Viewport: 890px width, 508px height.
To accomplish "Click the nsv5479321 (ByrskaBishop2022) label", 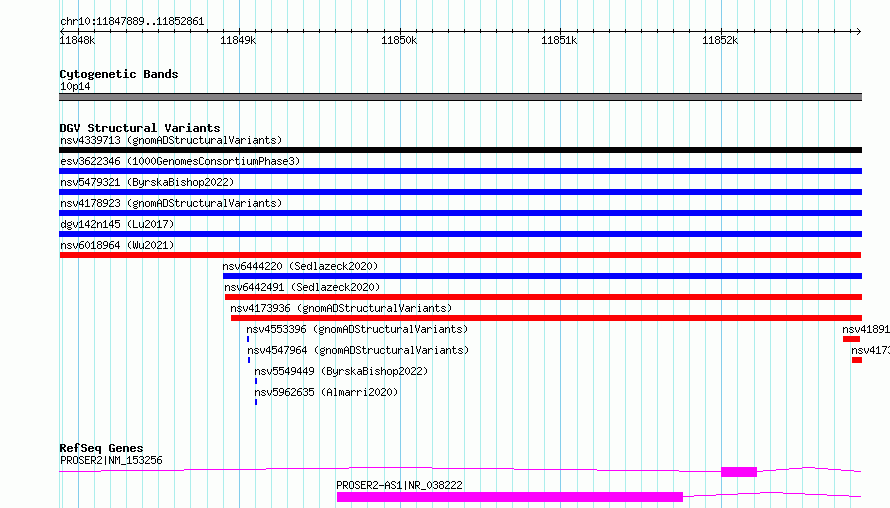I will coord(147,182).
